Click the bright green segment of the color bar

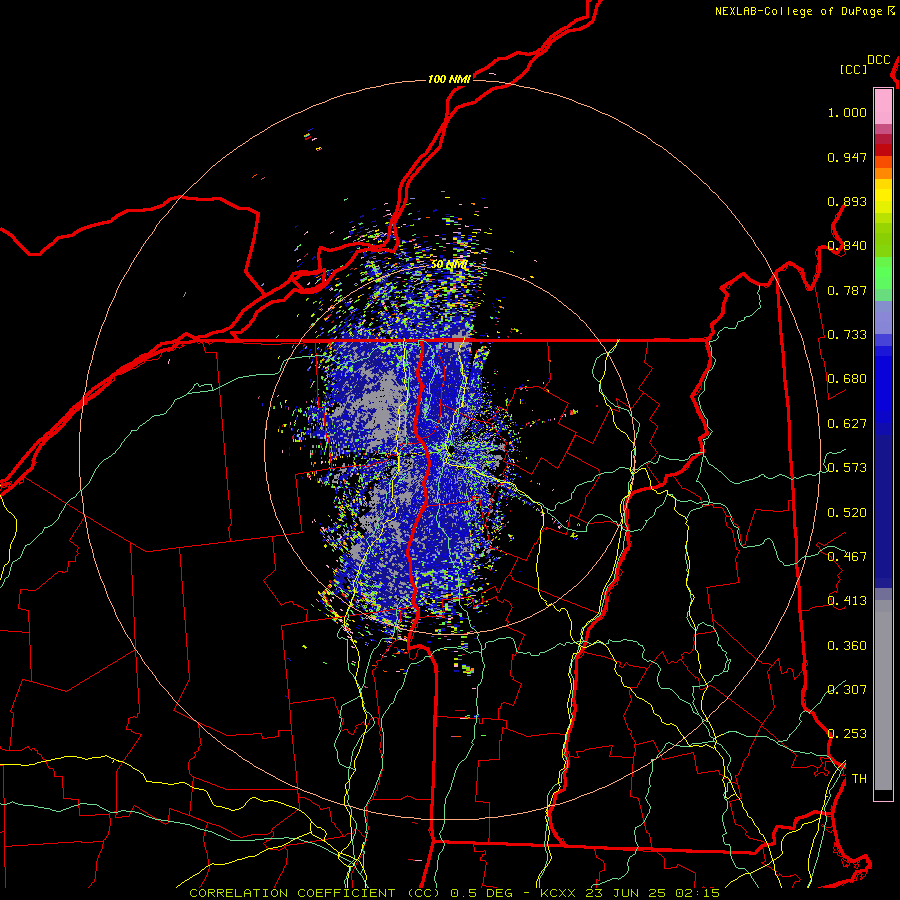click(883, 273)
